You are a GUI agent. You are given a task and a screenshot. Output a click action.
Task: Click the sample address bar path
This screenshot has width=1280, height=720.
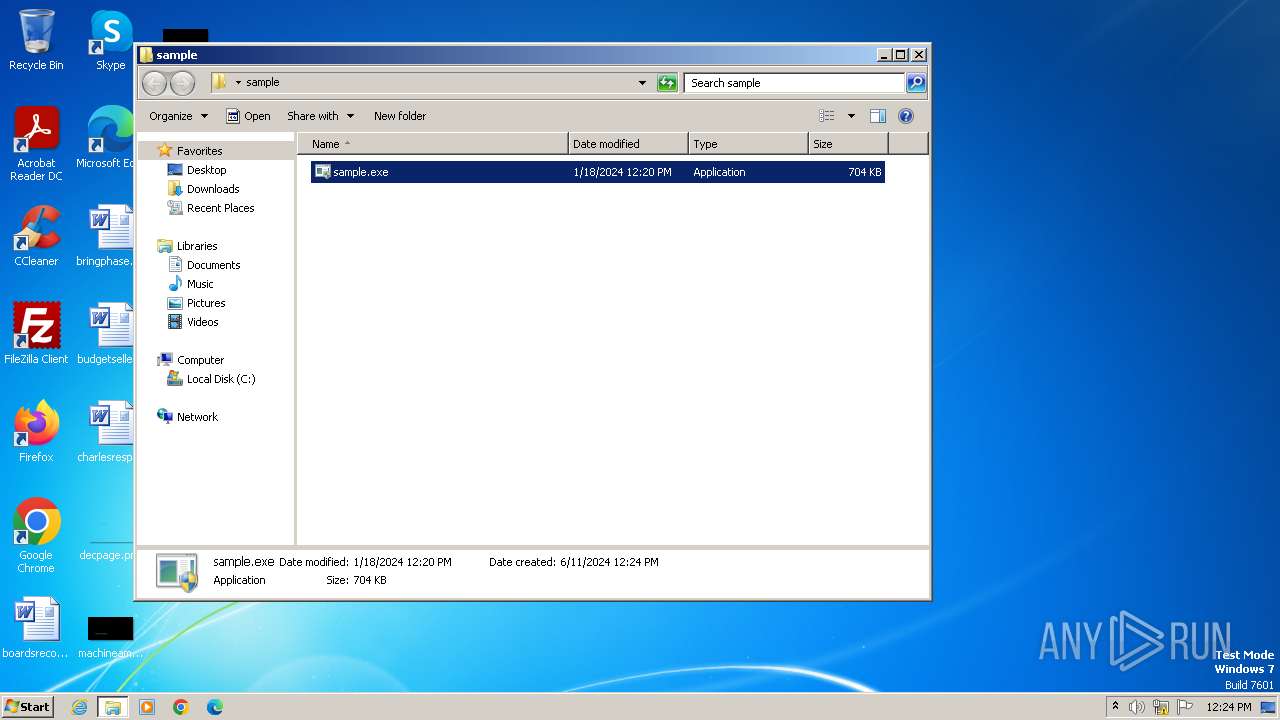coord(263,83)
